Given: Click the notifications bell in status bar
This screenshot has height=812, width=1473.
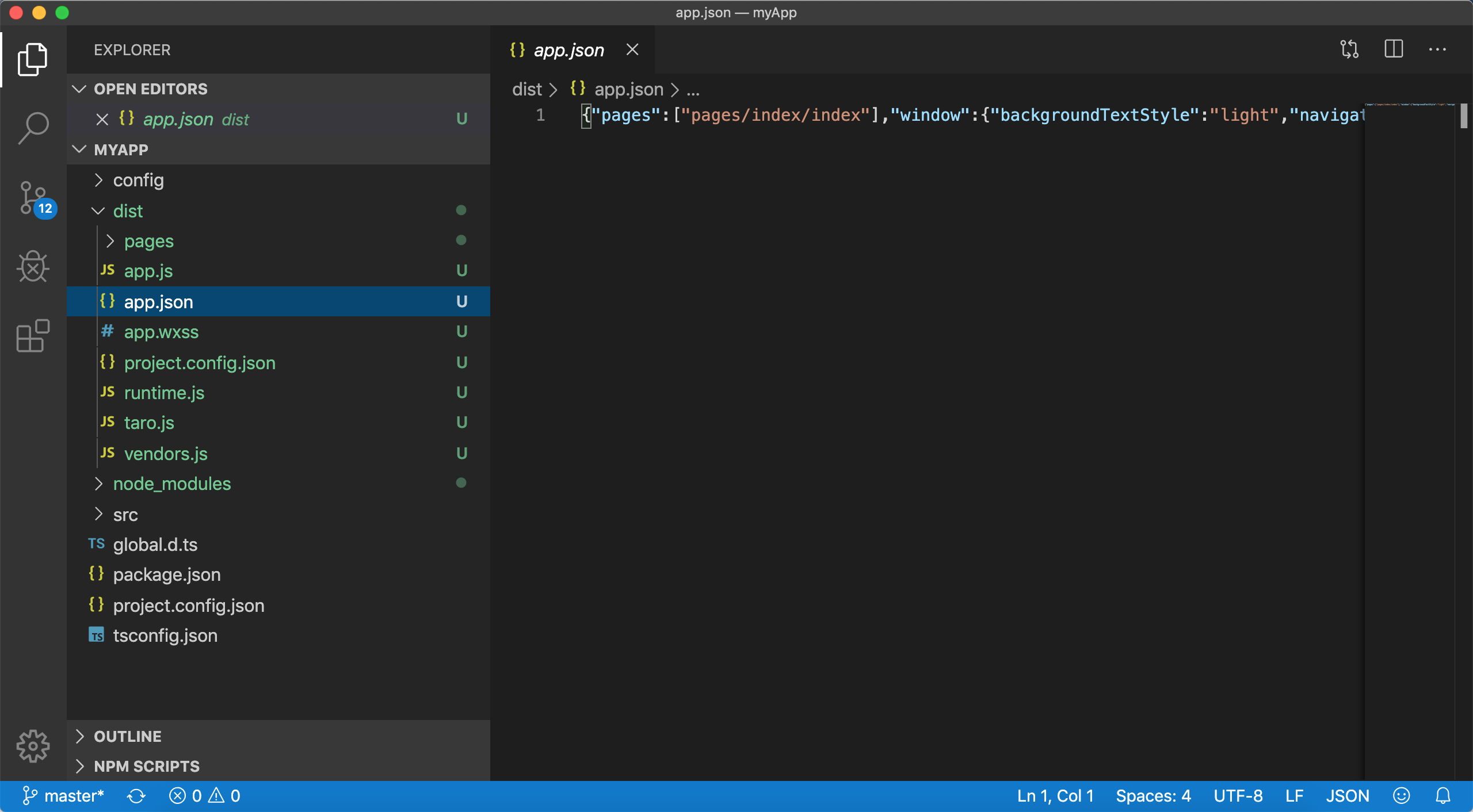Looking at the screenshot, I should click(1443, 796).
